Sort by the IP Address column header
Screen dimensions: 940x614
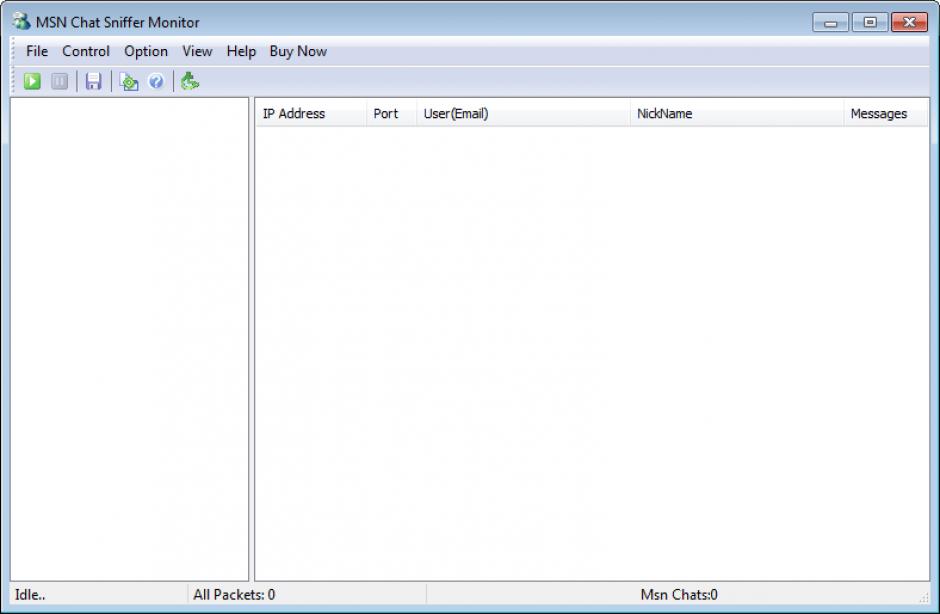pos(311,113)
